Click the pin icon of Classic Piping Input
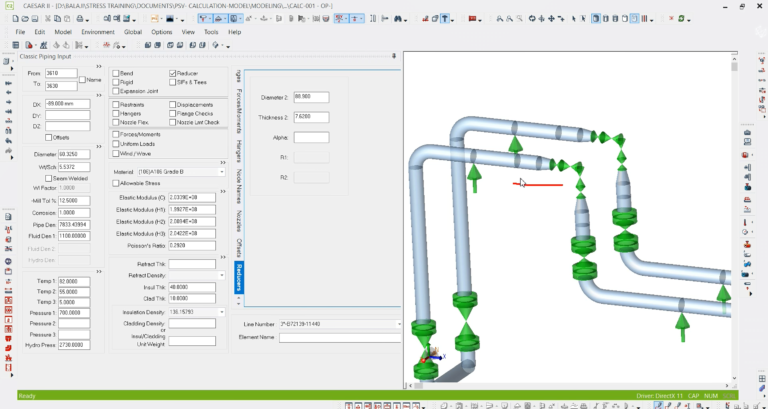This screenshot has width=768, height=409. [x=394, y=56]
